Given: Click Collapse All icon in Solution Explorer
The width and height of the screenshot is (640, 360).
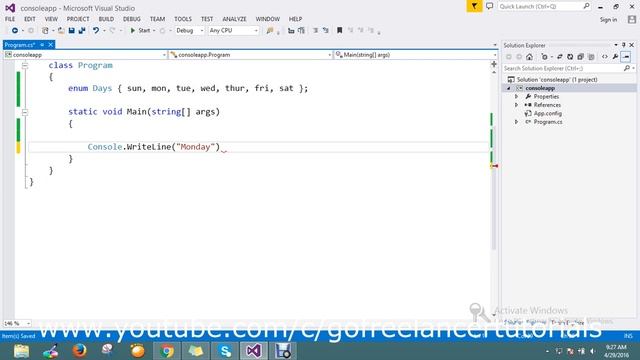Looking at the screenshot, I should click(580, 57).
